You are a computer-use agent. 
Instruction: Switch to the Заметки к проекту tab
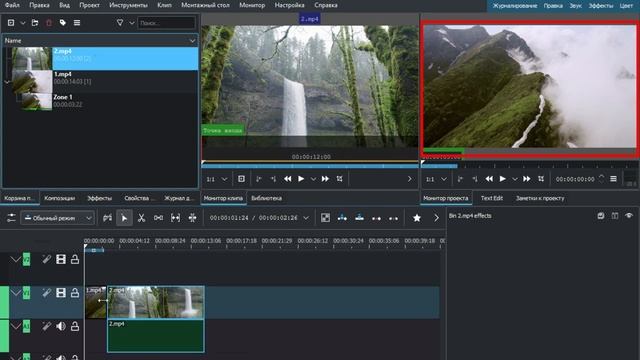pos(540,198)
